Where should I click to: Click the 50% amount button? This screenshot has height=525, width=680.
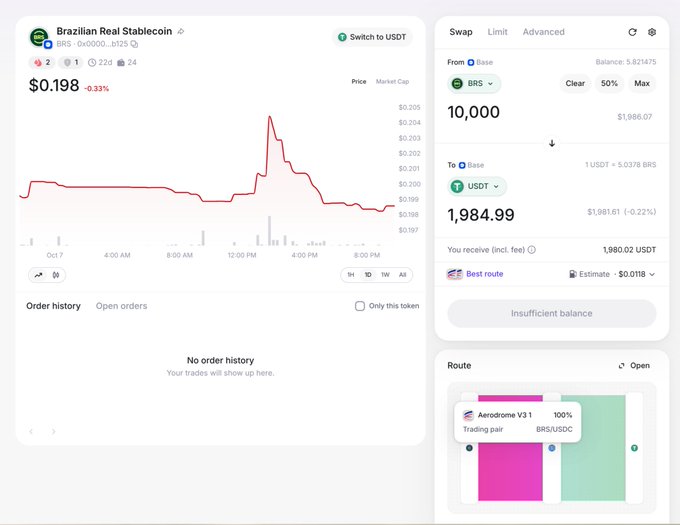pyautogui.click(x=609, y=84)
